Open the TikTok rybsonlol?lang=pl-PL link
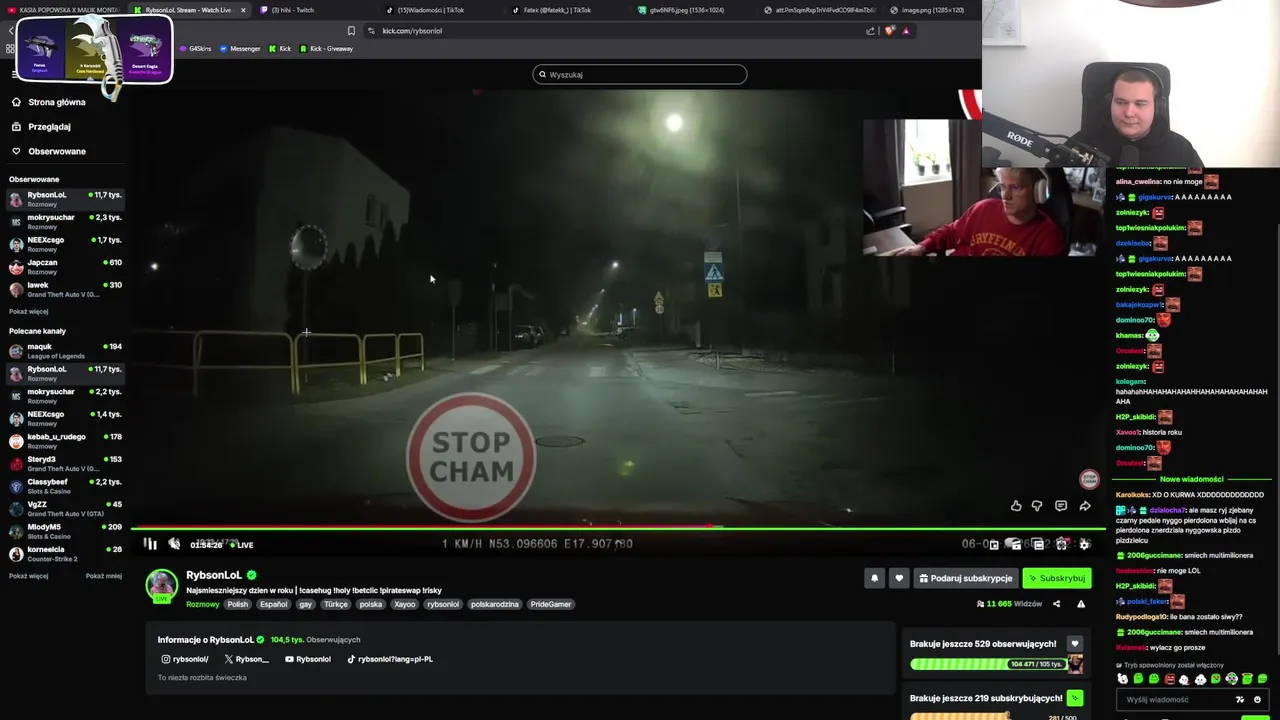 click(390, 659)
